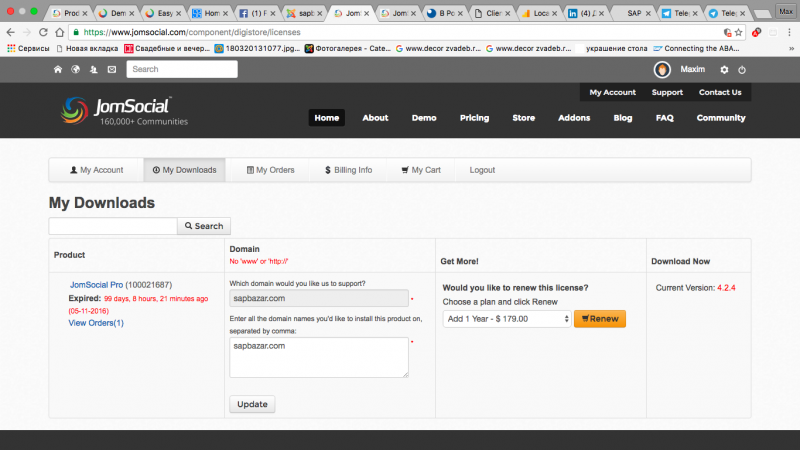Open the 180320131077.jpg bookmark
800x450 pixels.
(257, 48)
